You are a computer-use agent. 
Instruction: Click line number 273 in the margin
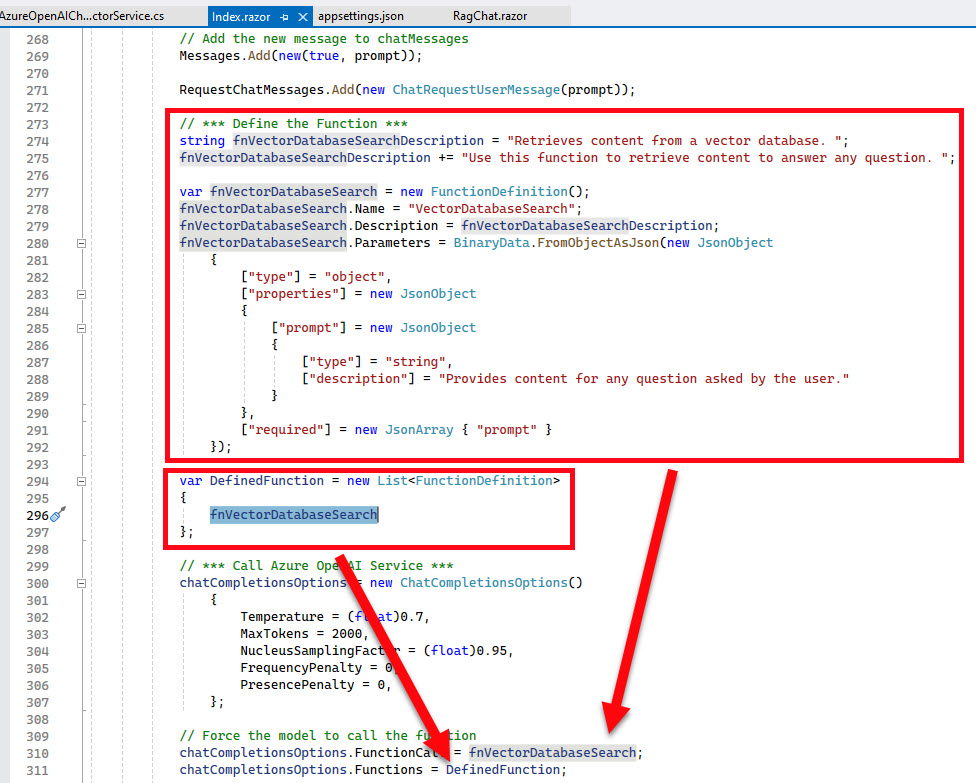pos(37,124)
